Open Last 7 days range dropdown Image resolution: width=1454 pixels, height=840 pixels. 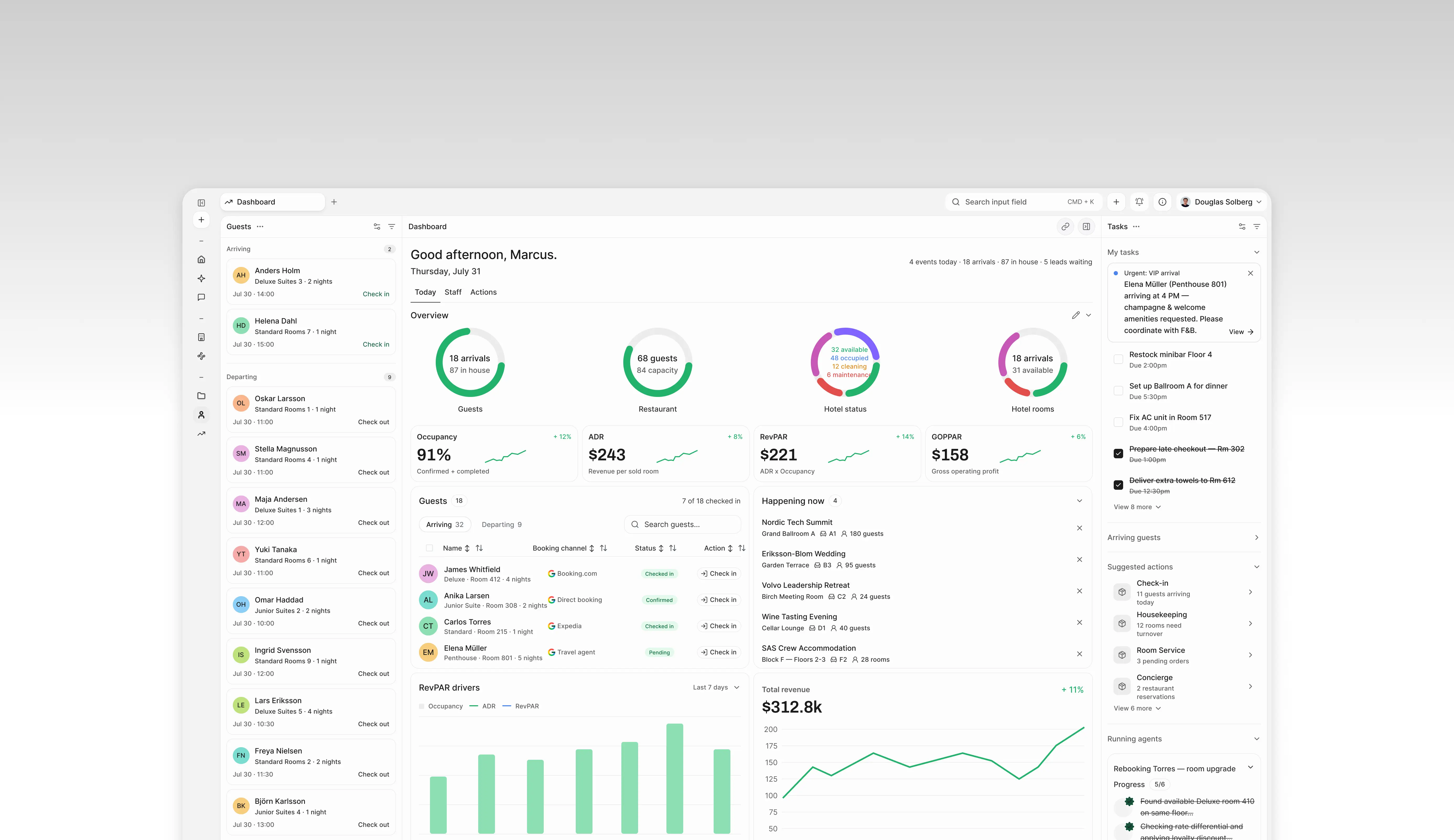pyautogui.click(x=716, y=688)
